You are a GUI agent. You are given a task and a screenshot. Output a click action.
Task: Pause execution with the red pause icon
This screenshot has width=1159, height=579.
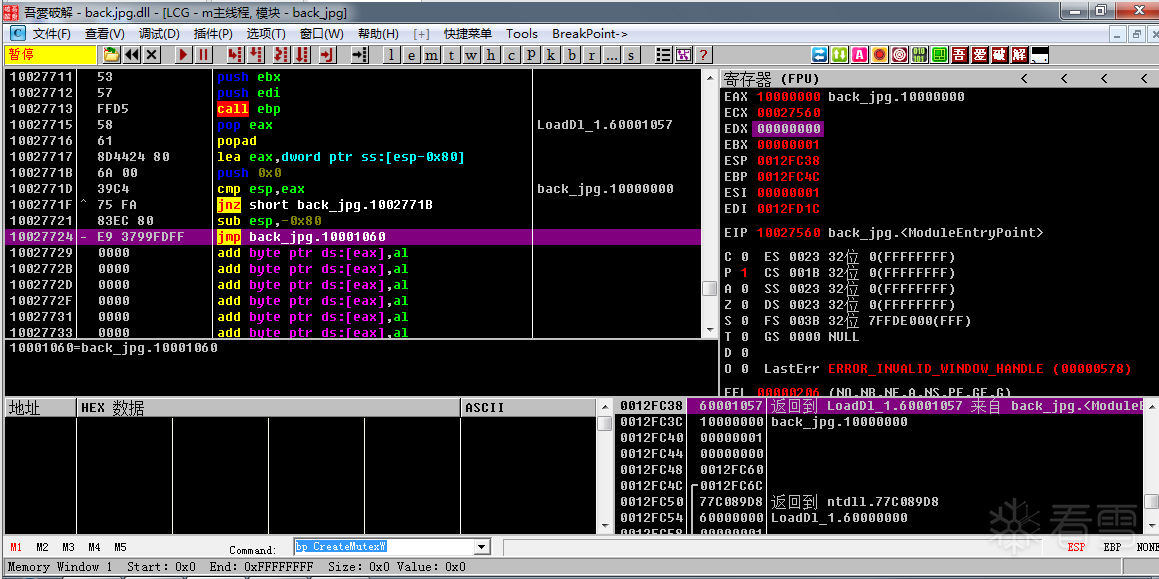pyautogui.click(x=204, y=55)
